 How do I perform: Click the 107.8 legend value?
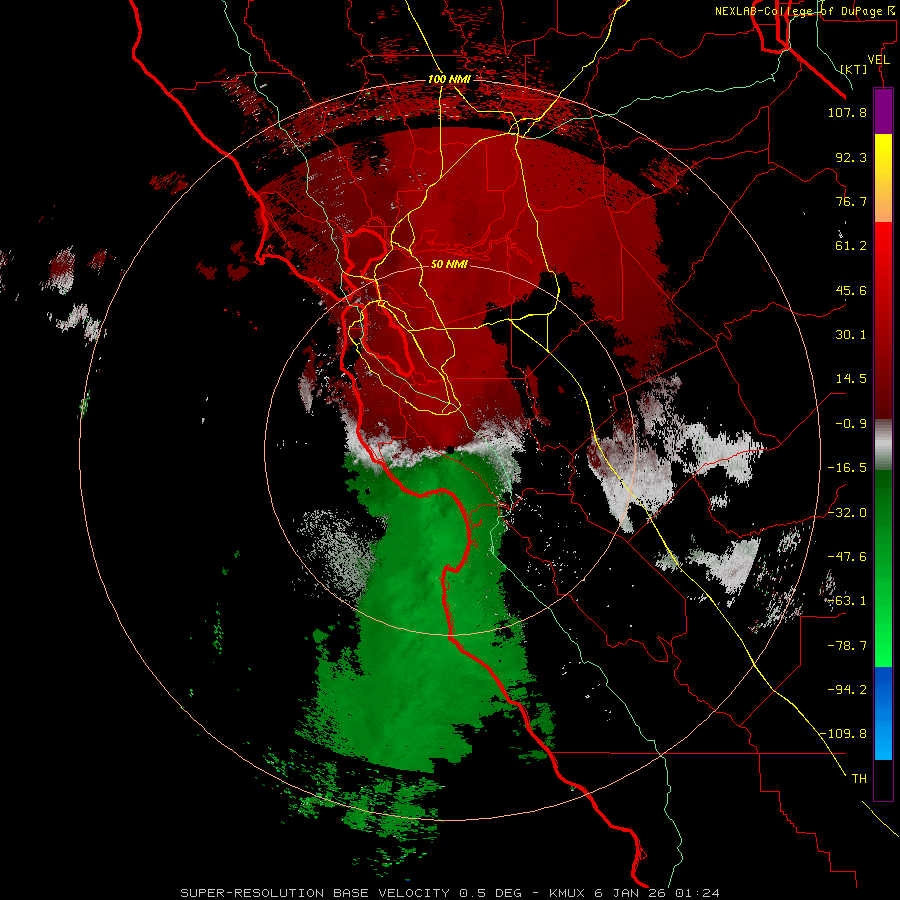coord(847,112)
